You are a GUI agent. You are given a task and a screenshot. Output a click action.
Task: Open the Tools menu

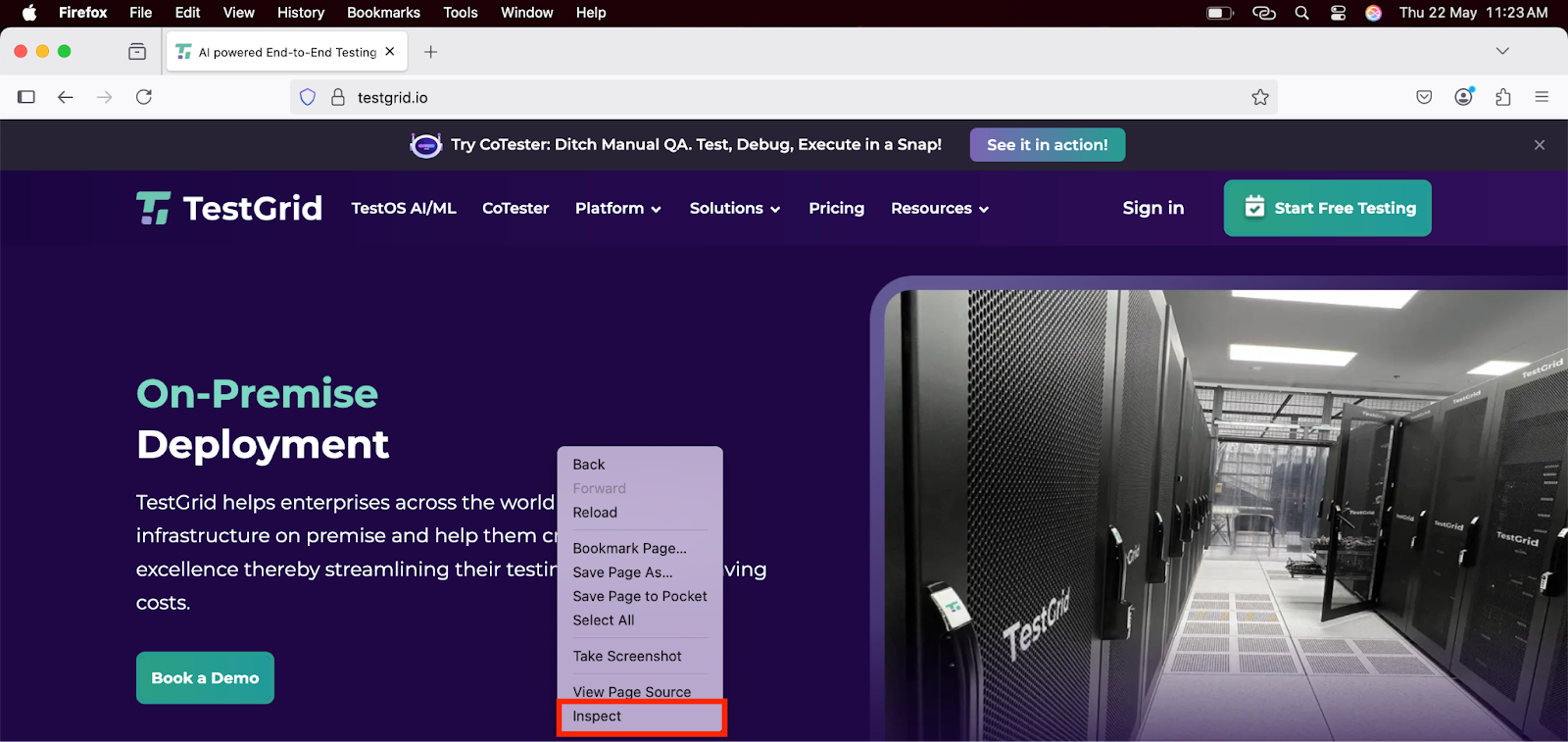[x=461, y=13]
